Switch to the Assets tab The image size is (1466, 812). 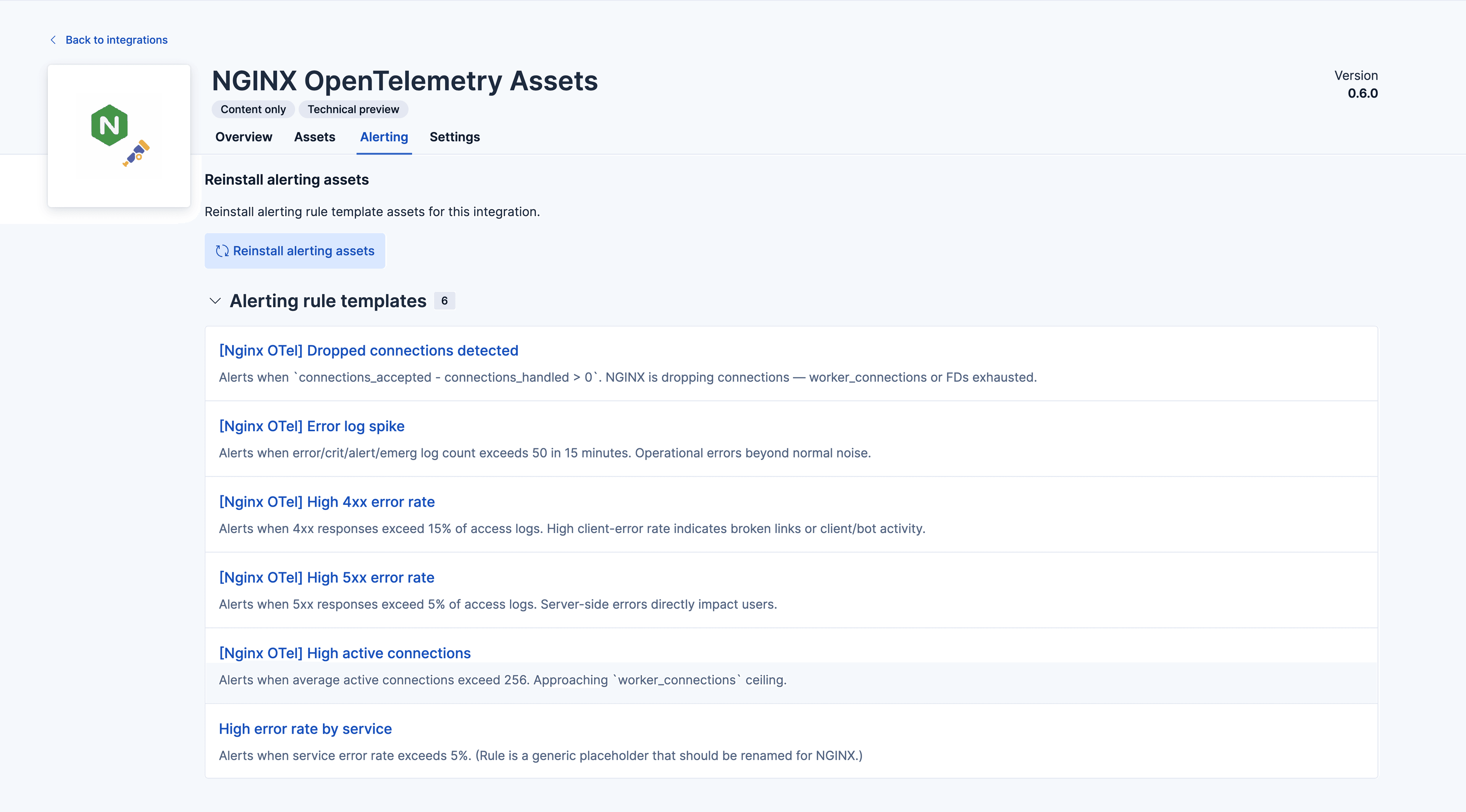[315, 137]
